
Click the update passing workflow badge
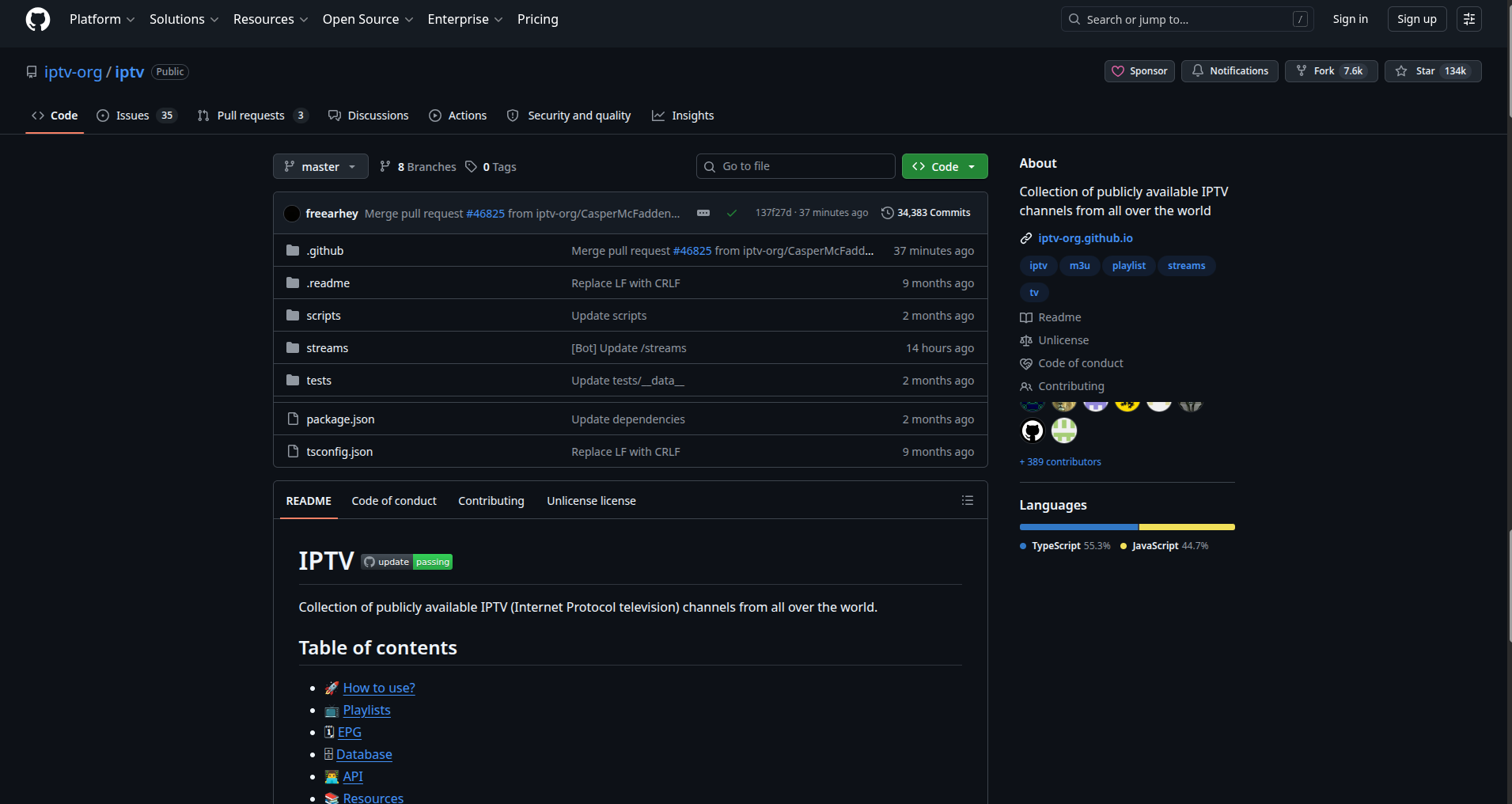(407, 562)
